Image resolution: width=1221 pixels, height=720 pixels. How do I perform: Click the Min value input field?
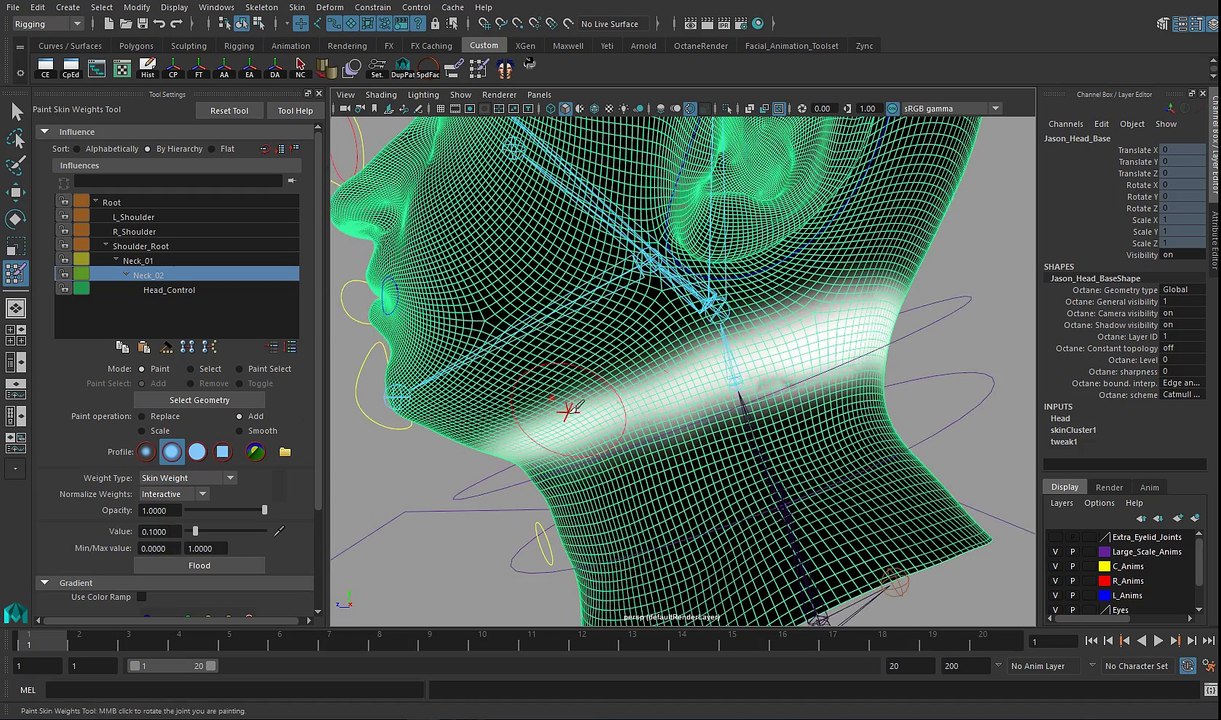tap(157, 548)
